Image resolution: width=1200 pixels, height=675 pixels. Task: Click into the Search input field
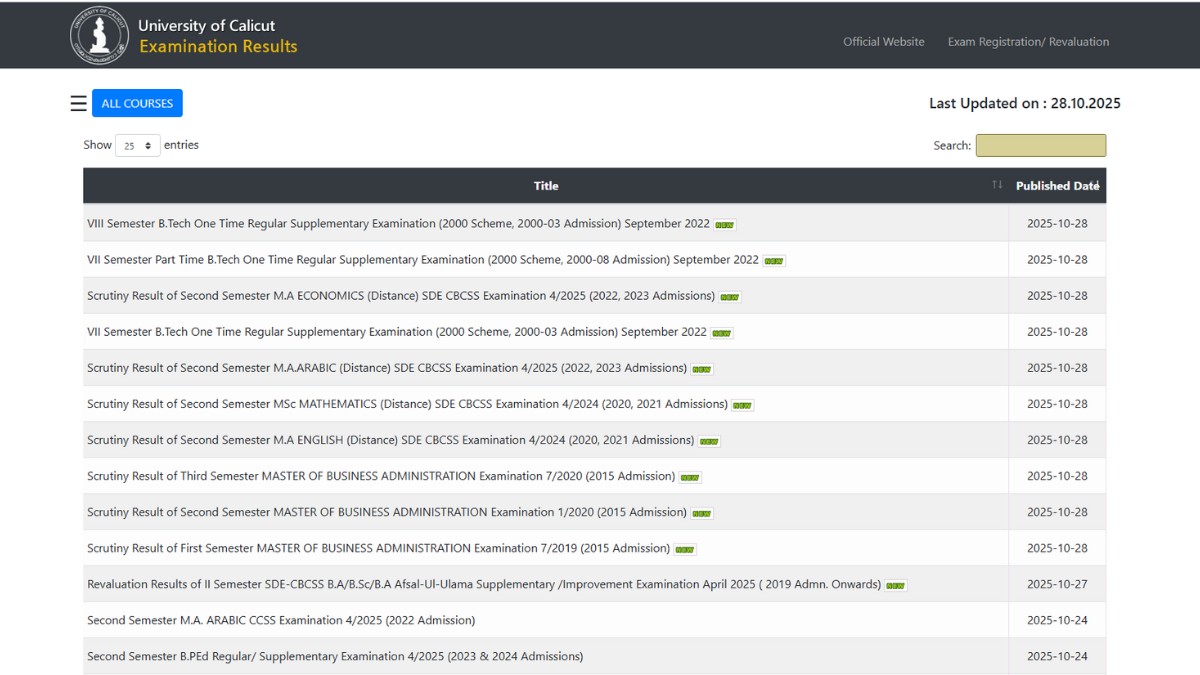point(1040,145)
